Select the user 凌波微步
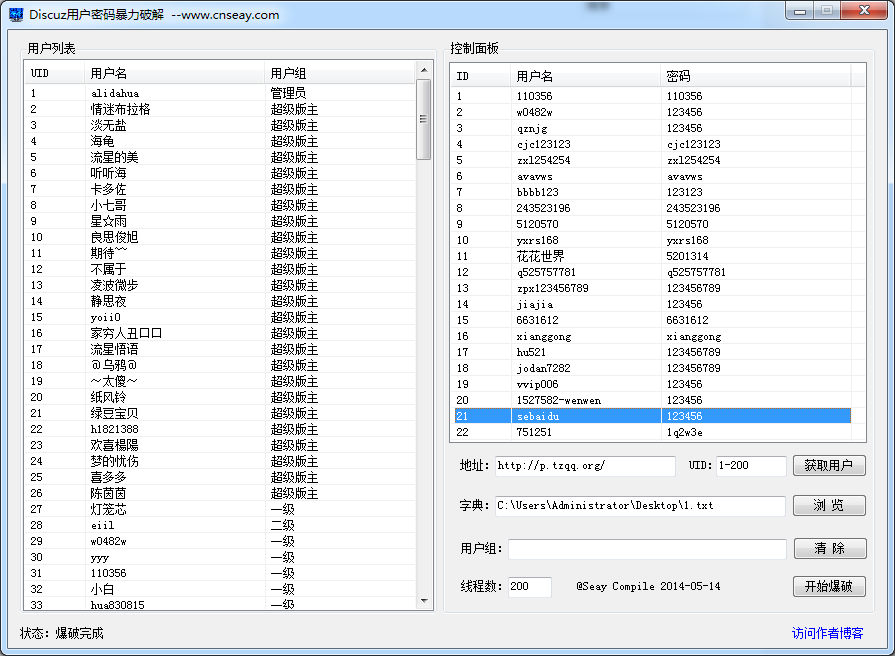Image resolution: width=895 pixels, height=656 pixels. click(x=220, y=285)
